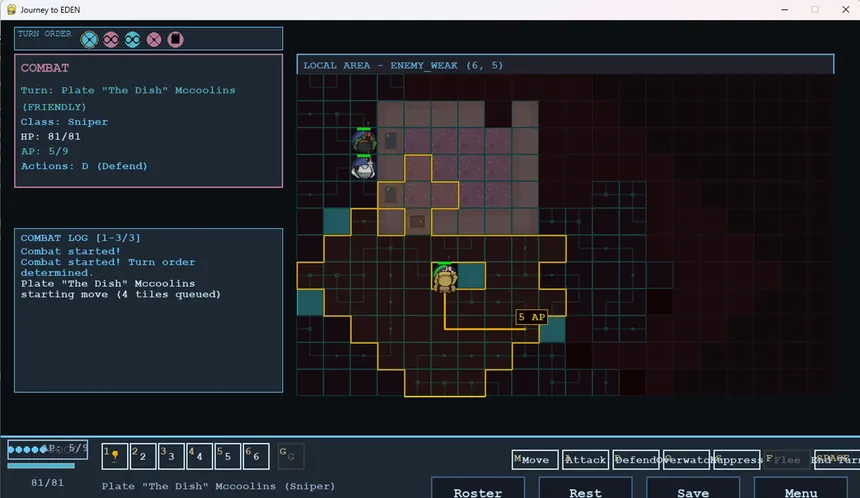Click the TURN ORDER label
Screen dimensions: 860x498
point(44,34)
